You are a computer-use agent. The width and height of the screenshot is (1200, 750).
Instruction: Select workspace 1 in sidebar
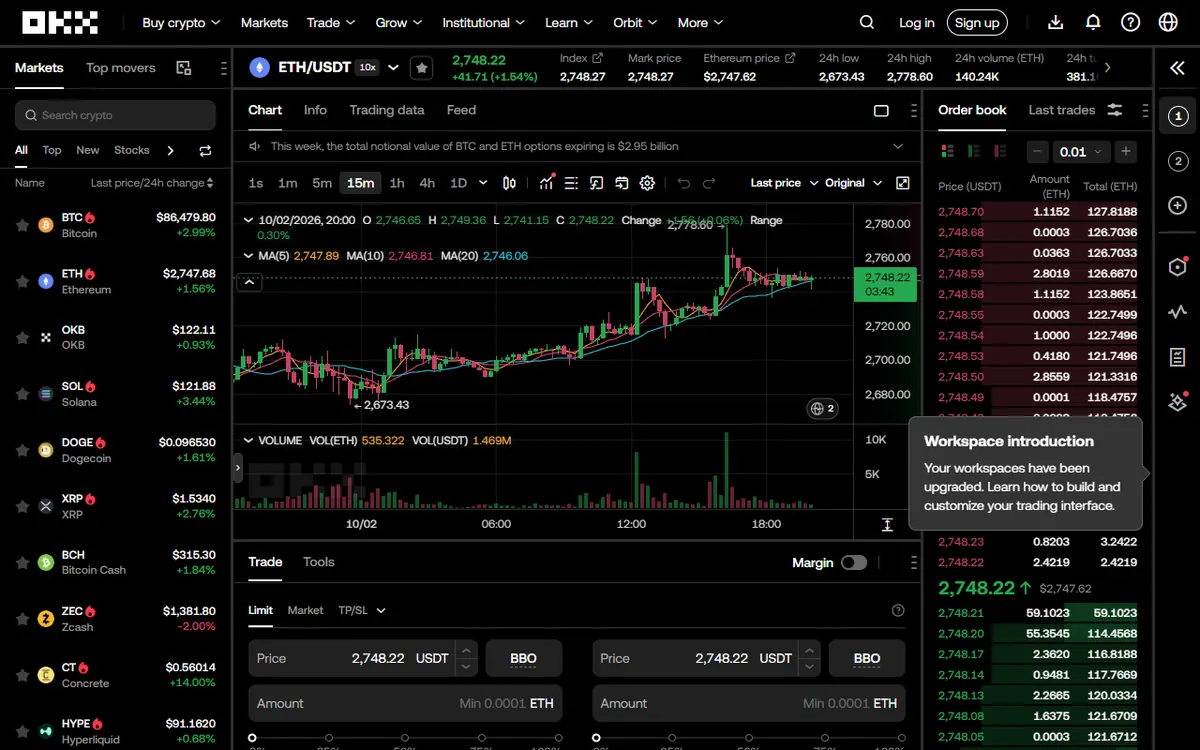point(1177,117)
